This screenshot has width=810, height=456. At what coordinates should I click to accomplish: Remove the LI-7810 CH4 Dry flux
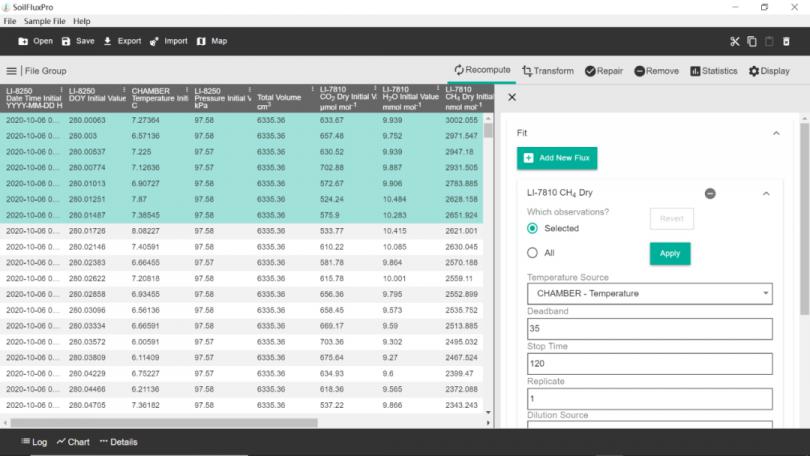[x=710, y=193]
